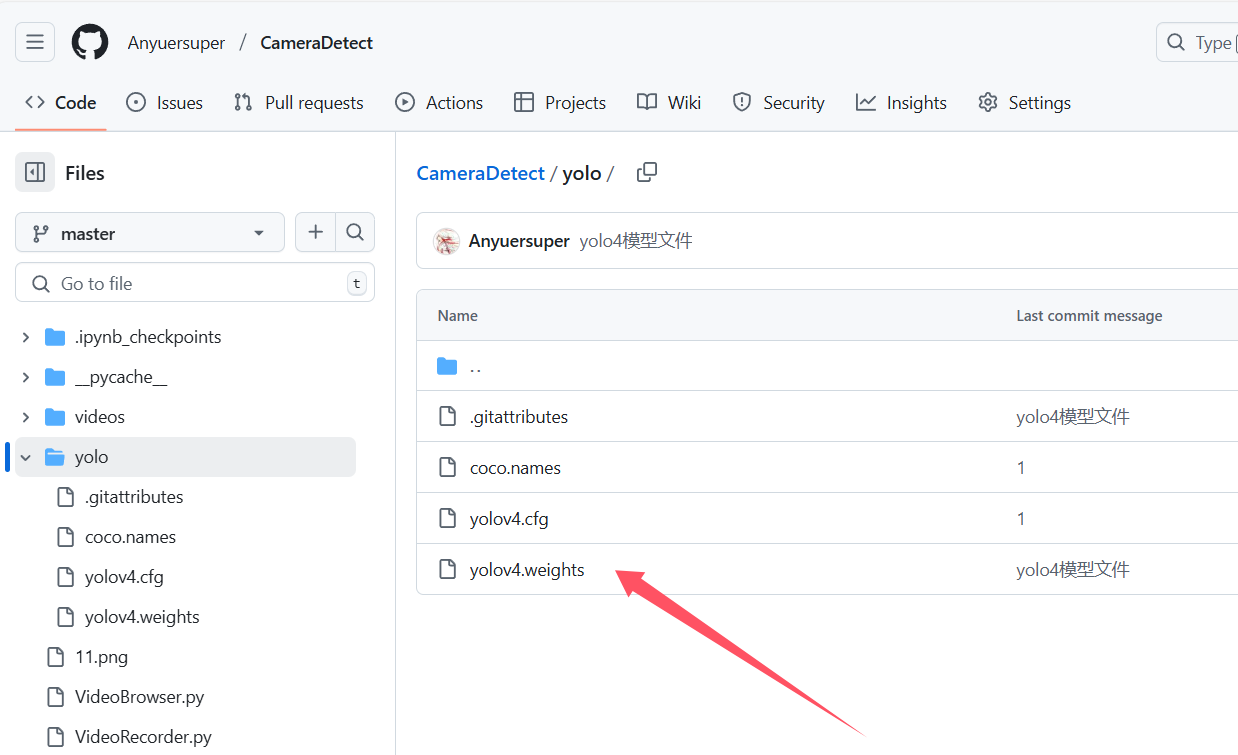This screenshot has width=1238, height=755.
Task: Switch to the Insights tab
Action: click(x=902, y=102)
